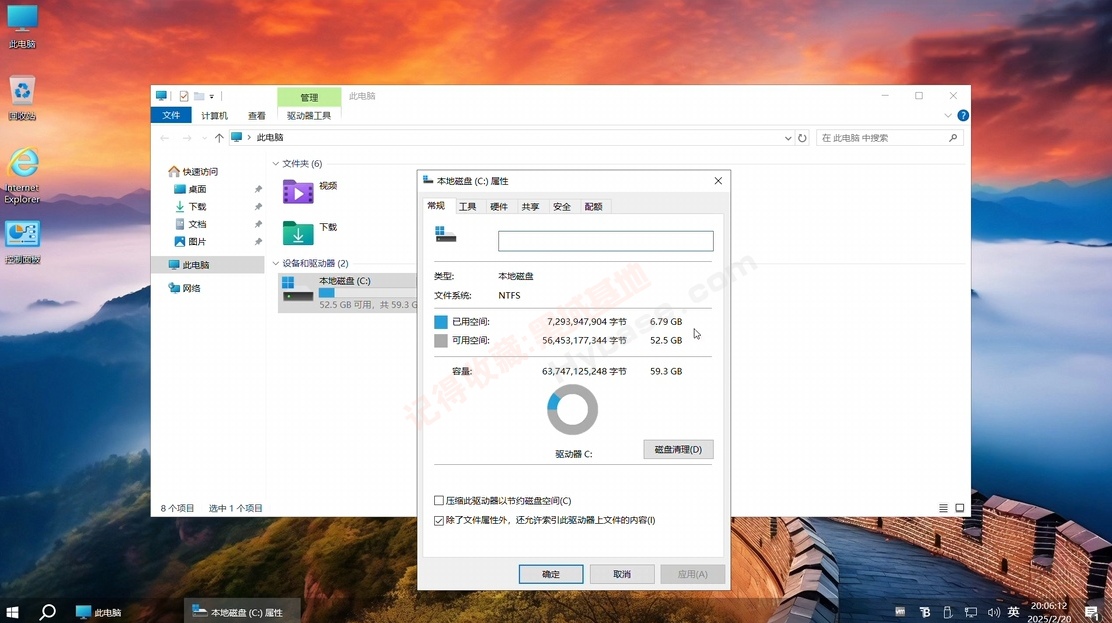Open the 此电脑 desktop icon
The height and width of the screenshot is (623, 1112).
coord(22,26)
